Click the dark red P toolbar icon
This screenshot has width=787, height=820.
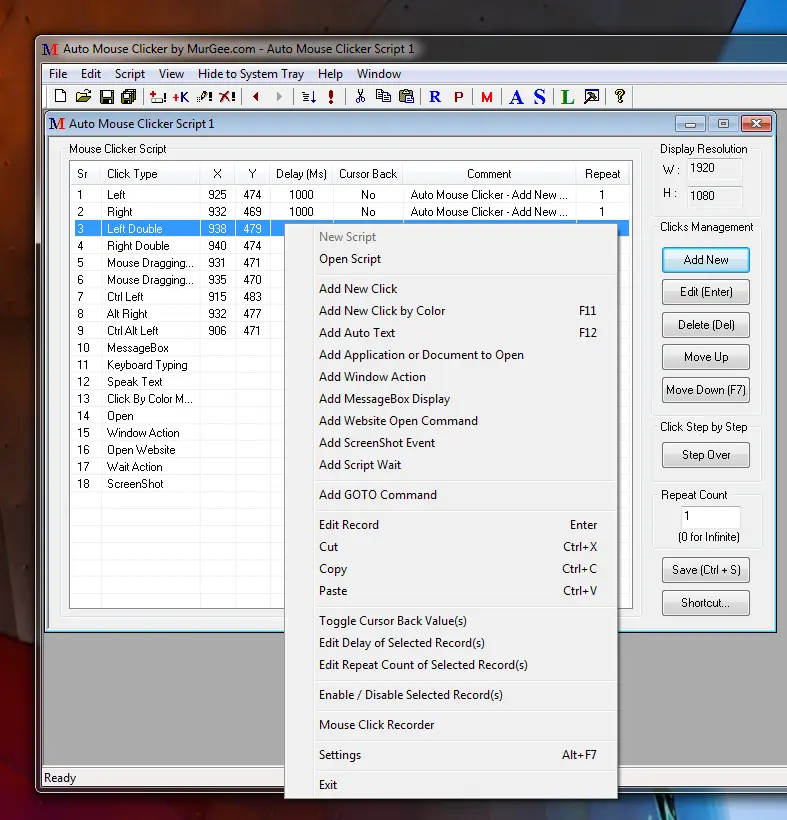pos(459,97)
